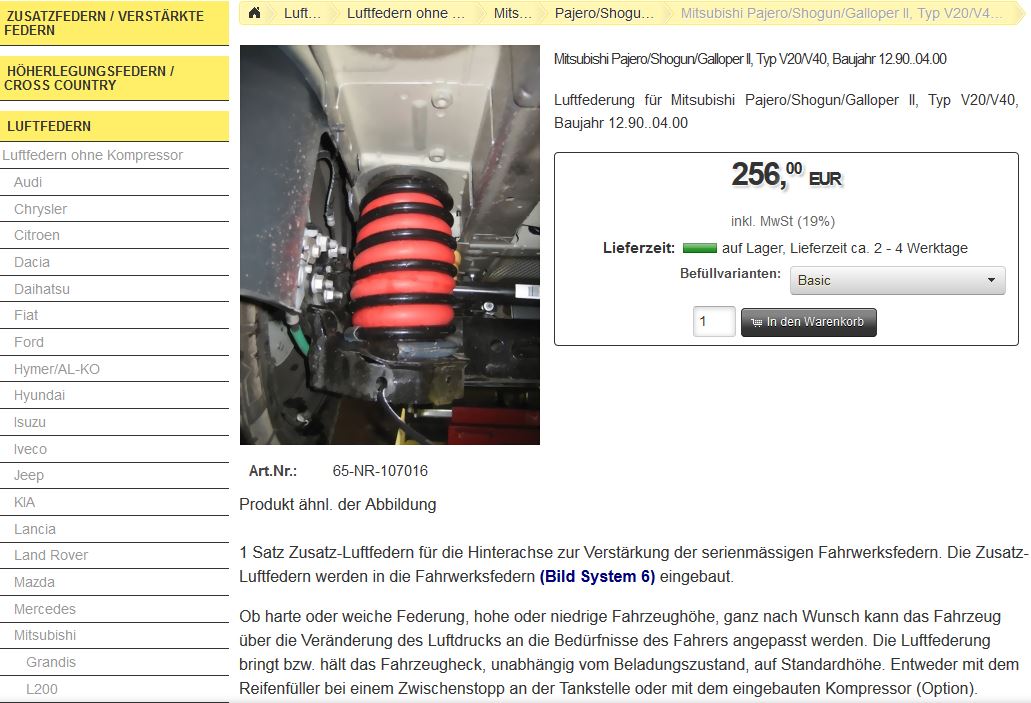Expand Luftfedern ohne Kompressor in sidebar
The height and width of the screenshot is (703, 1031).
point(92,156)
